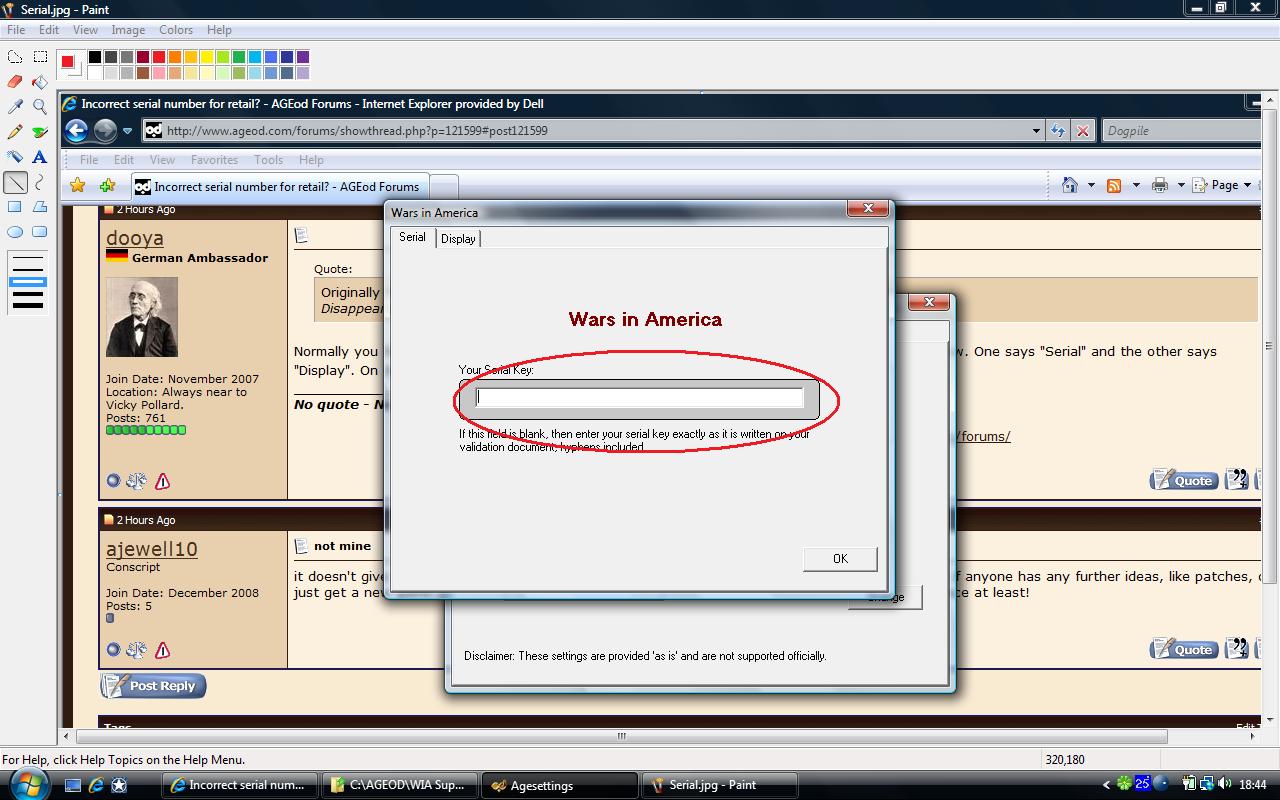The image size is (1280, 800).
Task: Pick the yellow color swatch
Action: pos(206,57)
